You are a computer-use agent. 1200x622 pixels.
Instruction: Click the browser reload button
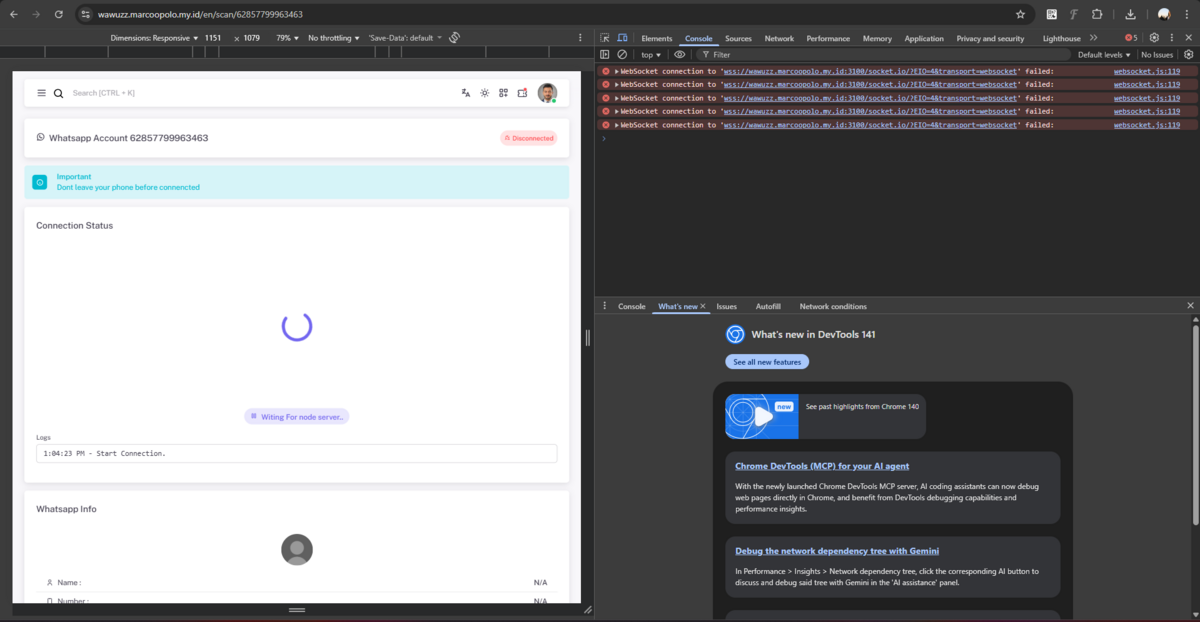coord(59,15)
